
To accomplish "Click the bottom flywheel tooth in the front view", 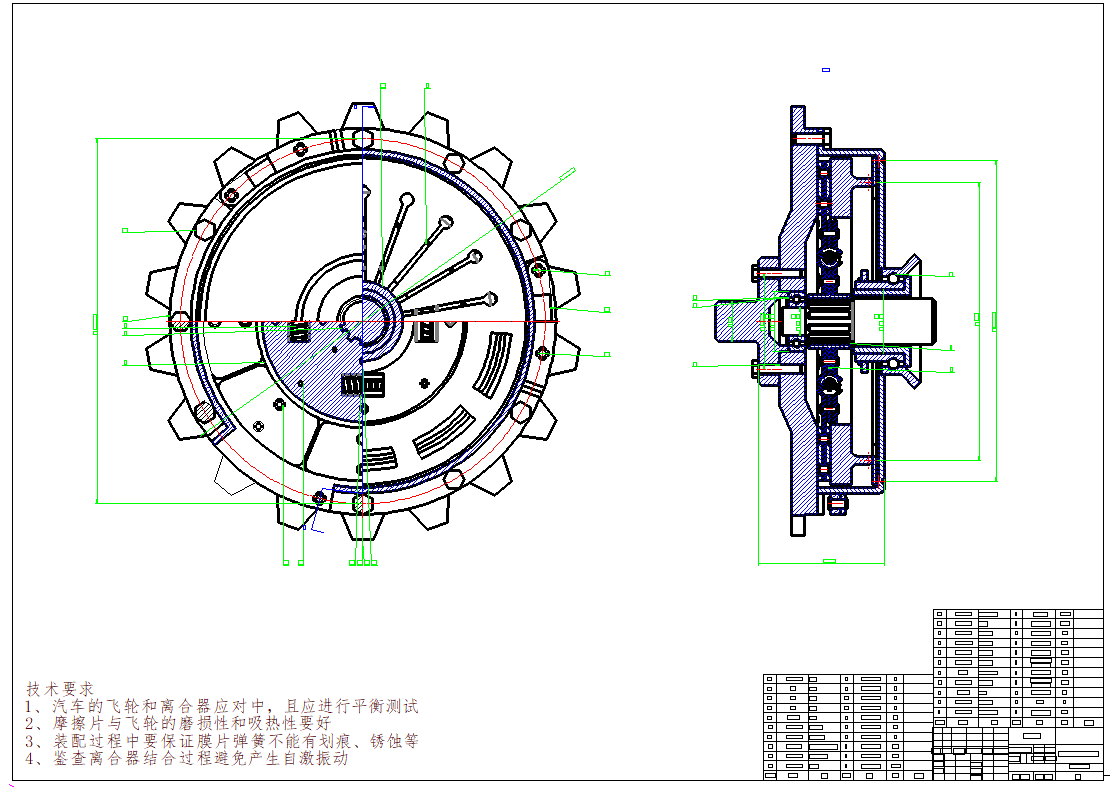I will click(x=362, y=523).
